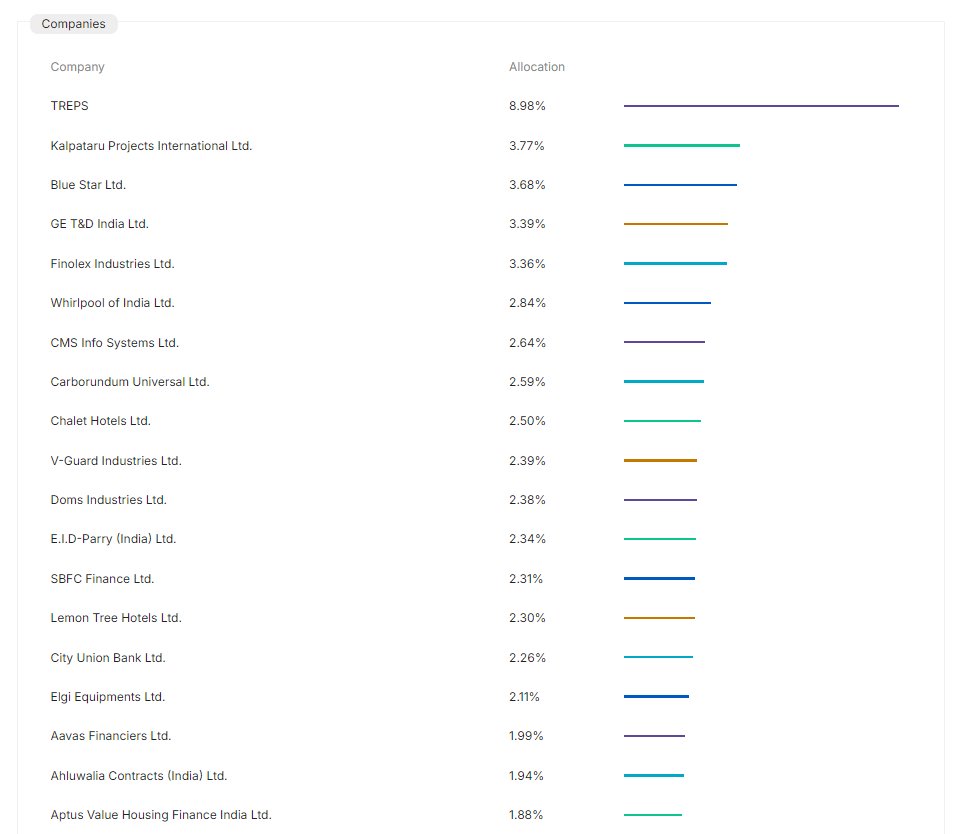Select Carborundum Universal Ltd.

click(130, 381)
